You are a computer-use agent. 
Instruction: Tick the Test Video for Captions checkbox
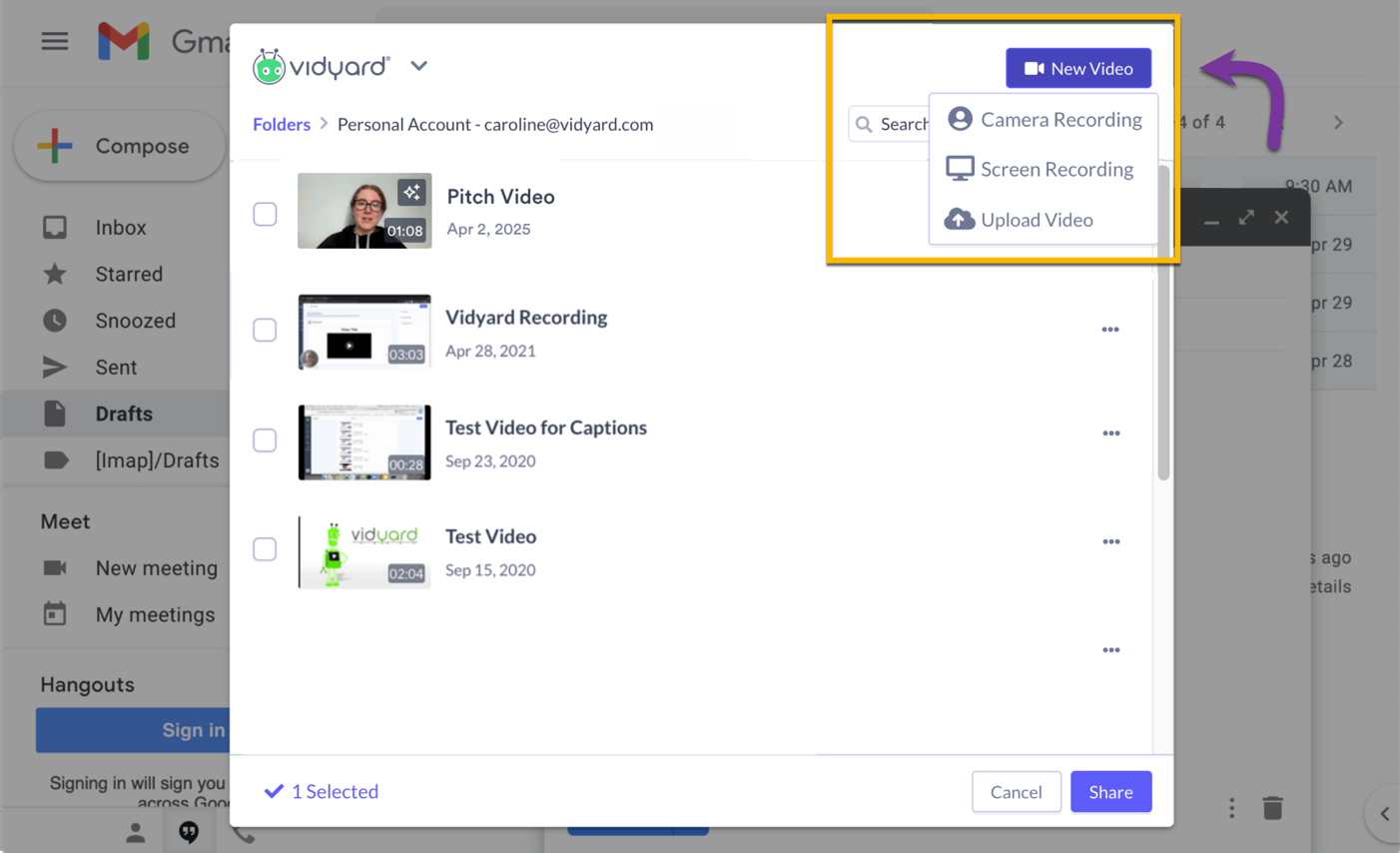(265, 440)
